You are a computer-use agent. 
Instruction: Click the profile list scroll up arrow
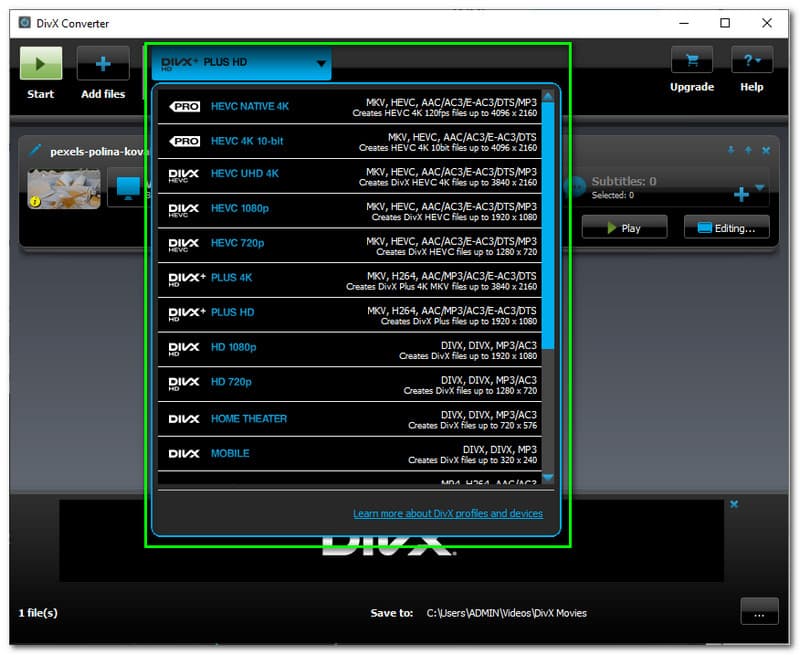click(x=548, y=96)
